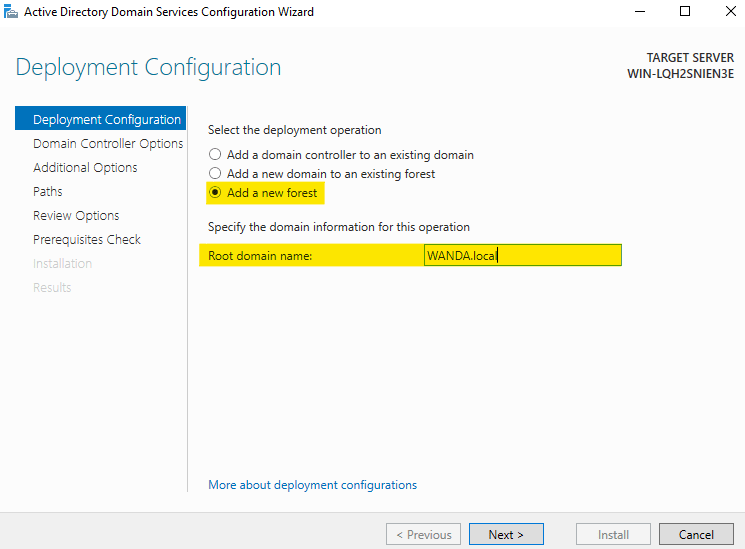Select the Results step in sidebar
Viewport: 745px width, 549px height.
(52, 288)
